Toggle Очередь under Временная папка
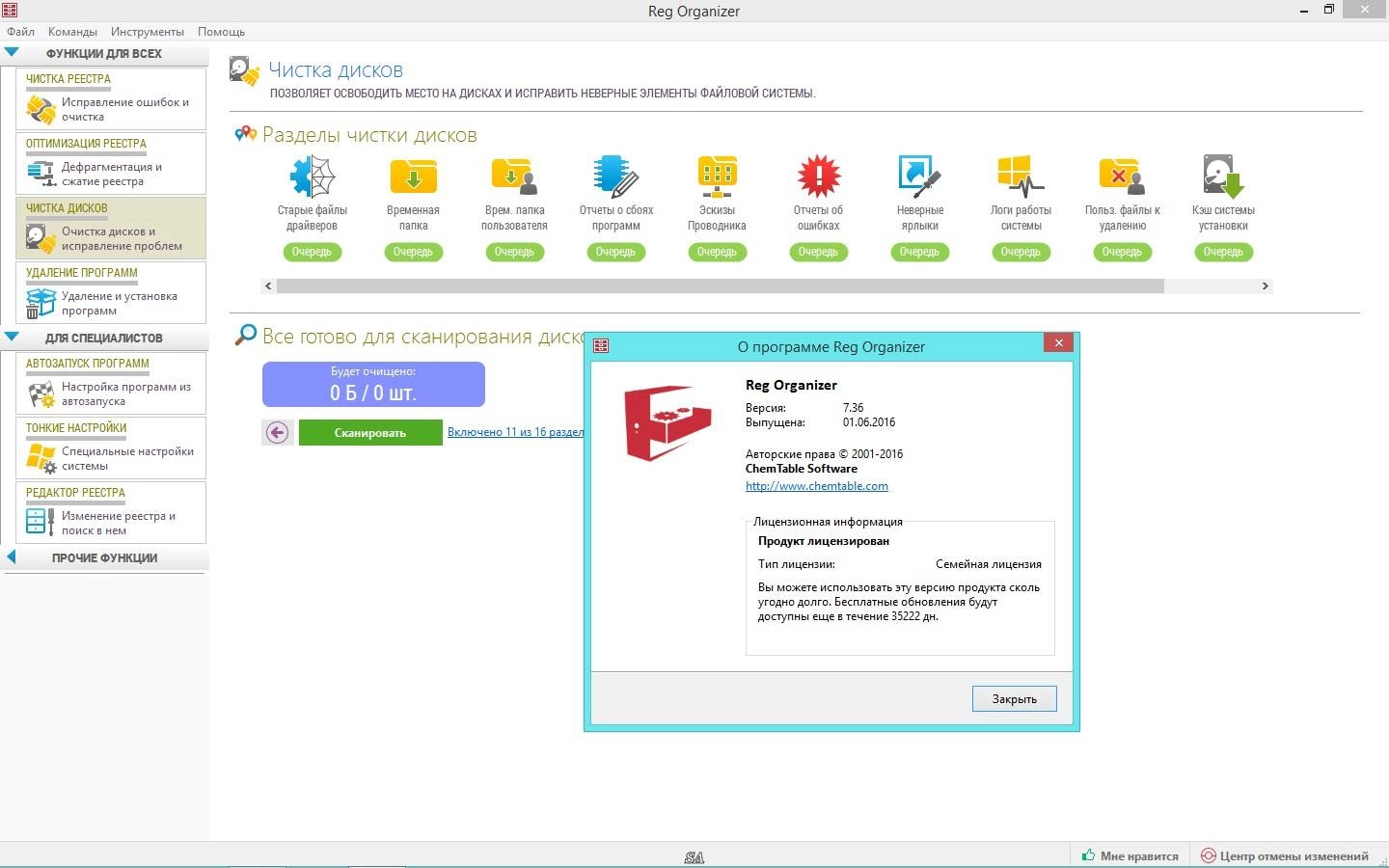The image size is (1389, 868). [413, 252]
